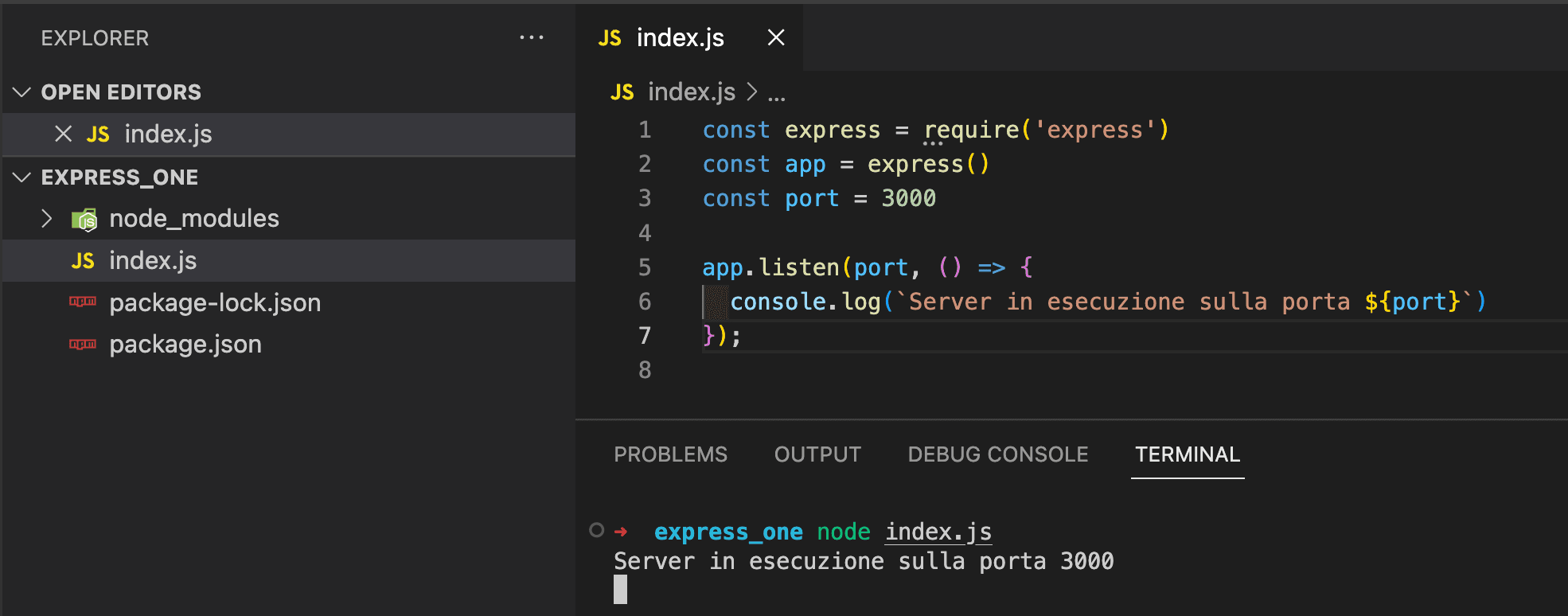Image resolution: width=1568 pixels, height=616 pixels.
Task: Collapse the OPEN EDITORS section
Action: pyautogui.click(x=22, y=92)
